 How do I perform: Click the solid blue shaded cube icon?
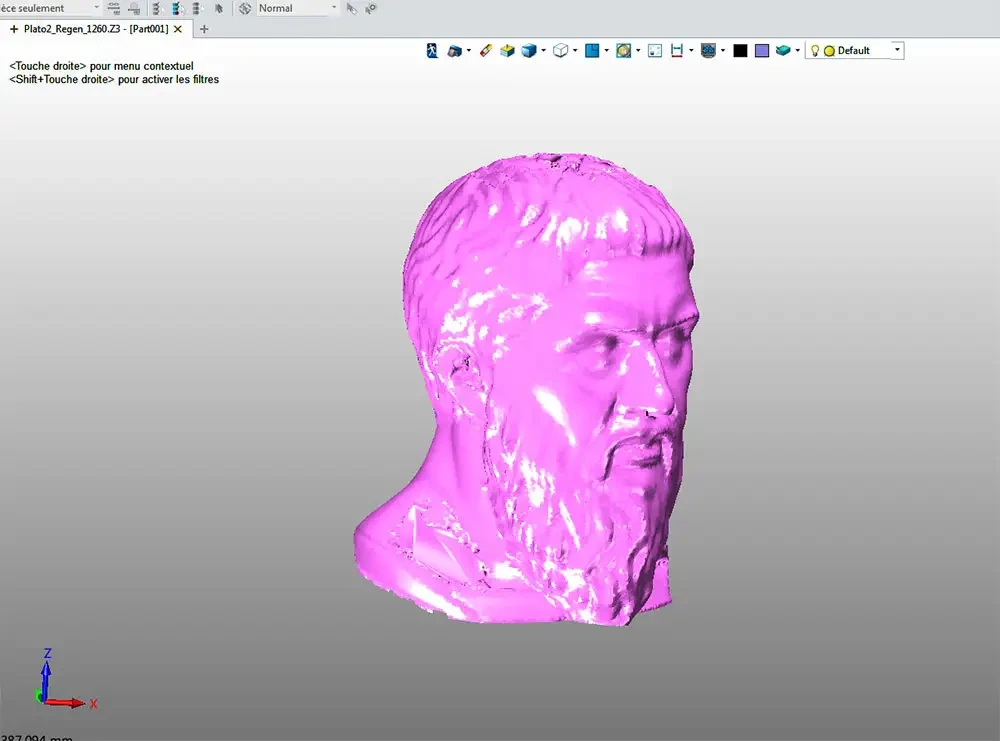pos(529,50)
